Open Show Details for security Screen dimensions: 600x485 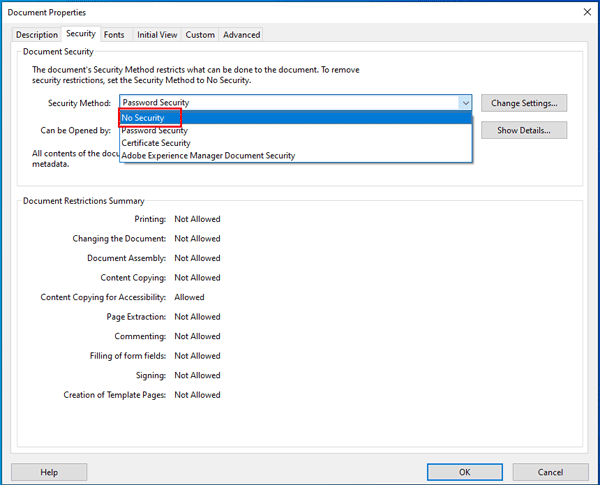click(524, 130)
